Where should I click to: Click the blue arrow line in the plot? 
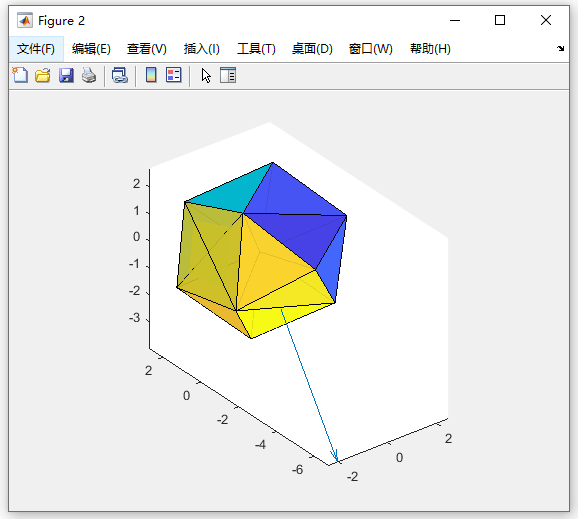tap(309, 385)
